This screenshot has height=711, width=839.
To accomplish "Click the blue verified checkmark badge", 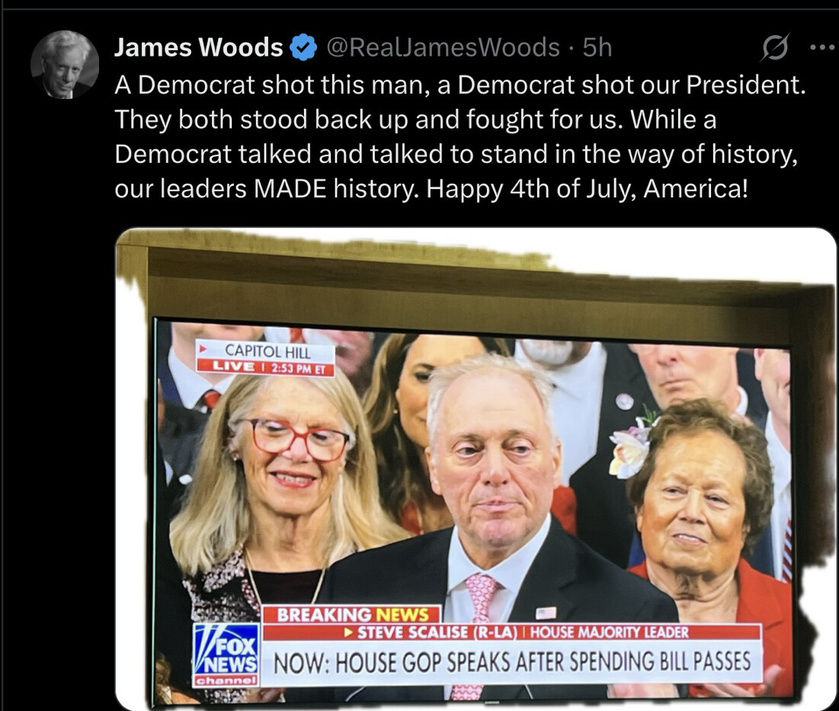I will (303, 47).
